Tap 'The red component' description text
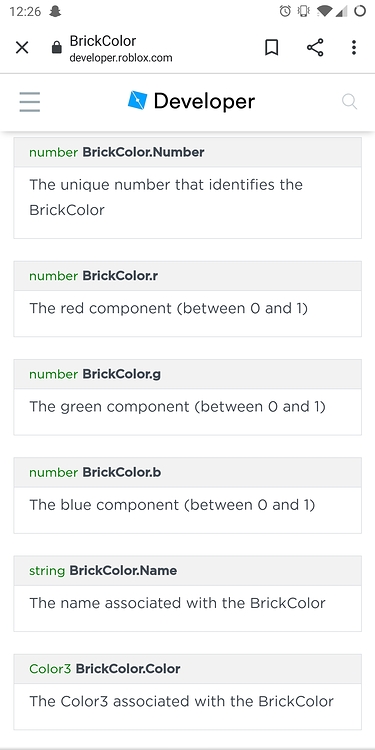Screen dimensions: 375x750 (101, 309)
